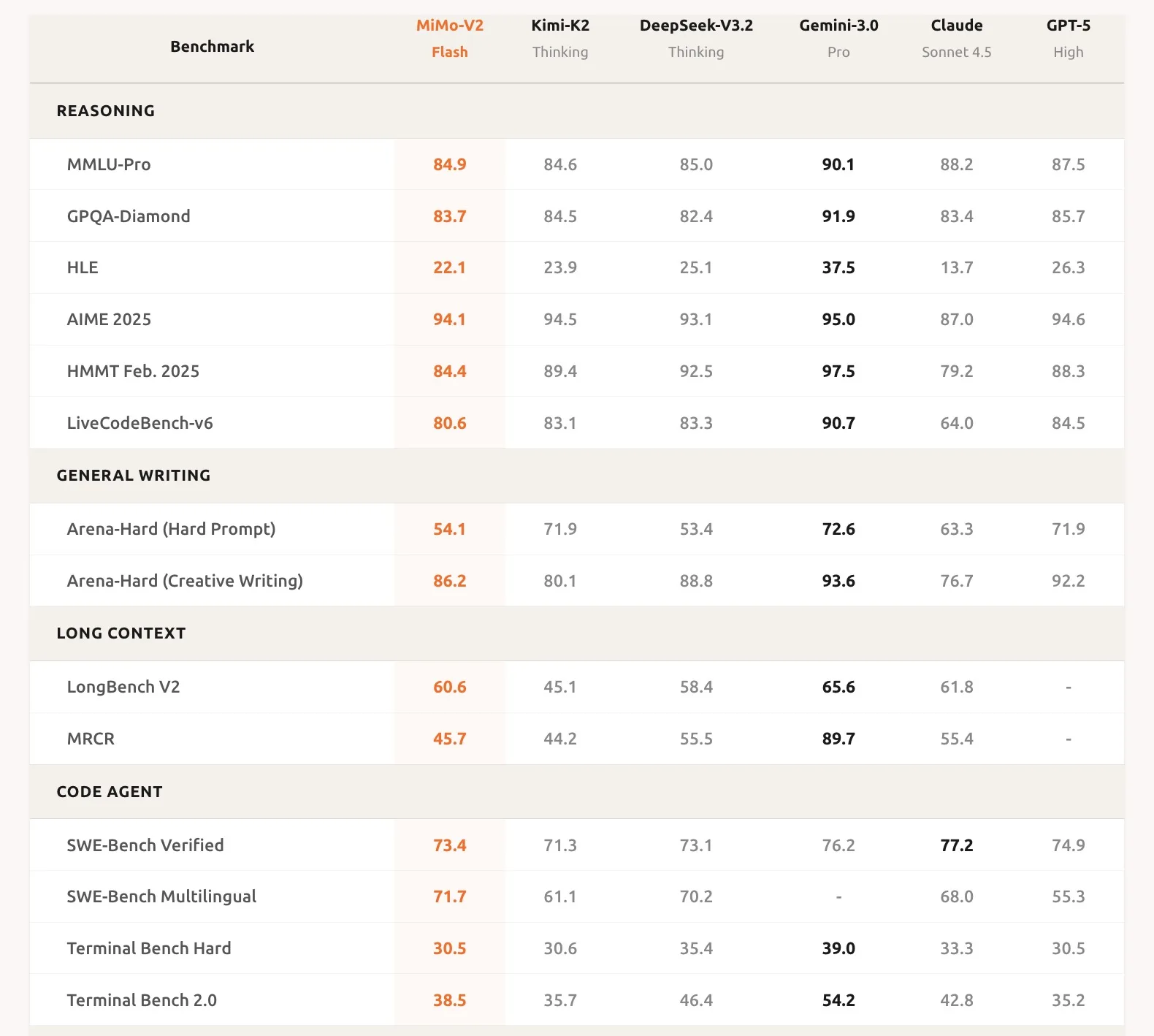
Task: Click the SWE-Bench Verified row label
Action: pyautogui.click(x=145, y=845)
